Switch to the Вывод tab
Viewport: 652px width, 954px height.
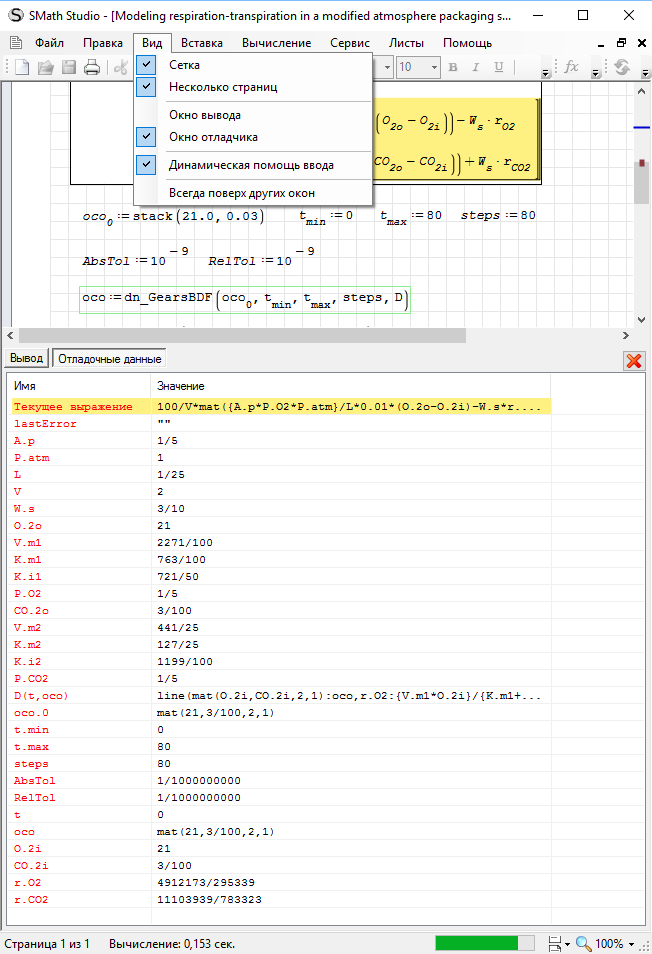tap(27, 358)
